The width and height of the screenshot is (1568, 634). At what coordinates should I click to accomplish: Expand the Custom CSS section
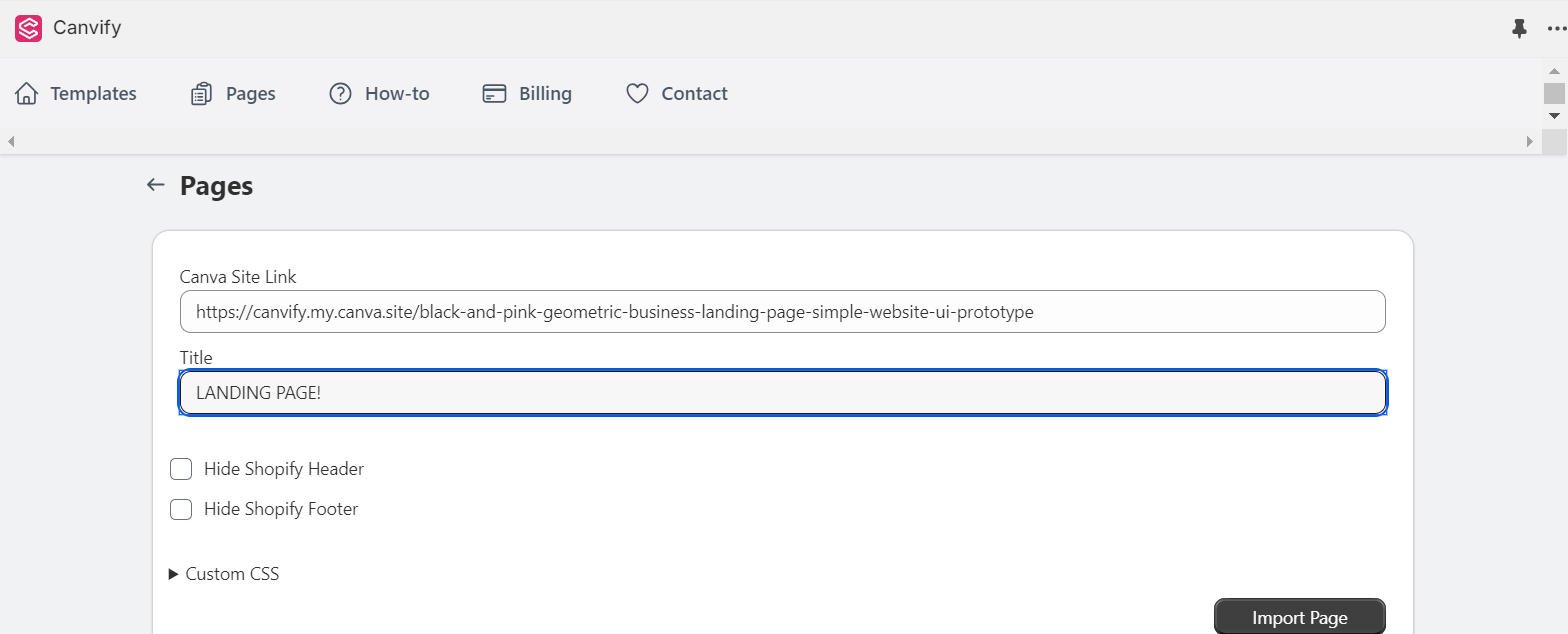tap(224, 574)
